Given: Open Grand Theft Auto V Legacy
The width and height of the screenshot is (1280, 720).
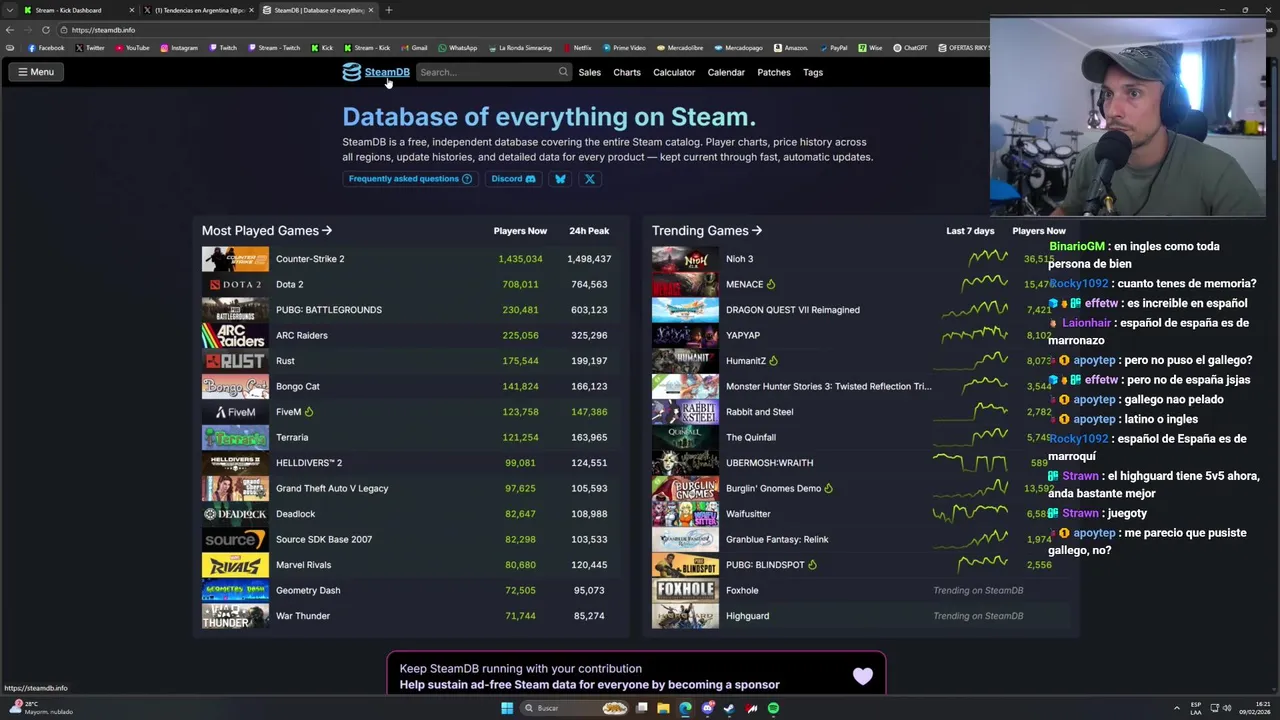Looking at the screenshot, I should pos(332,488).
